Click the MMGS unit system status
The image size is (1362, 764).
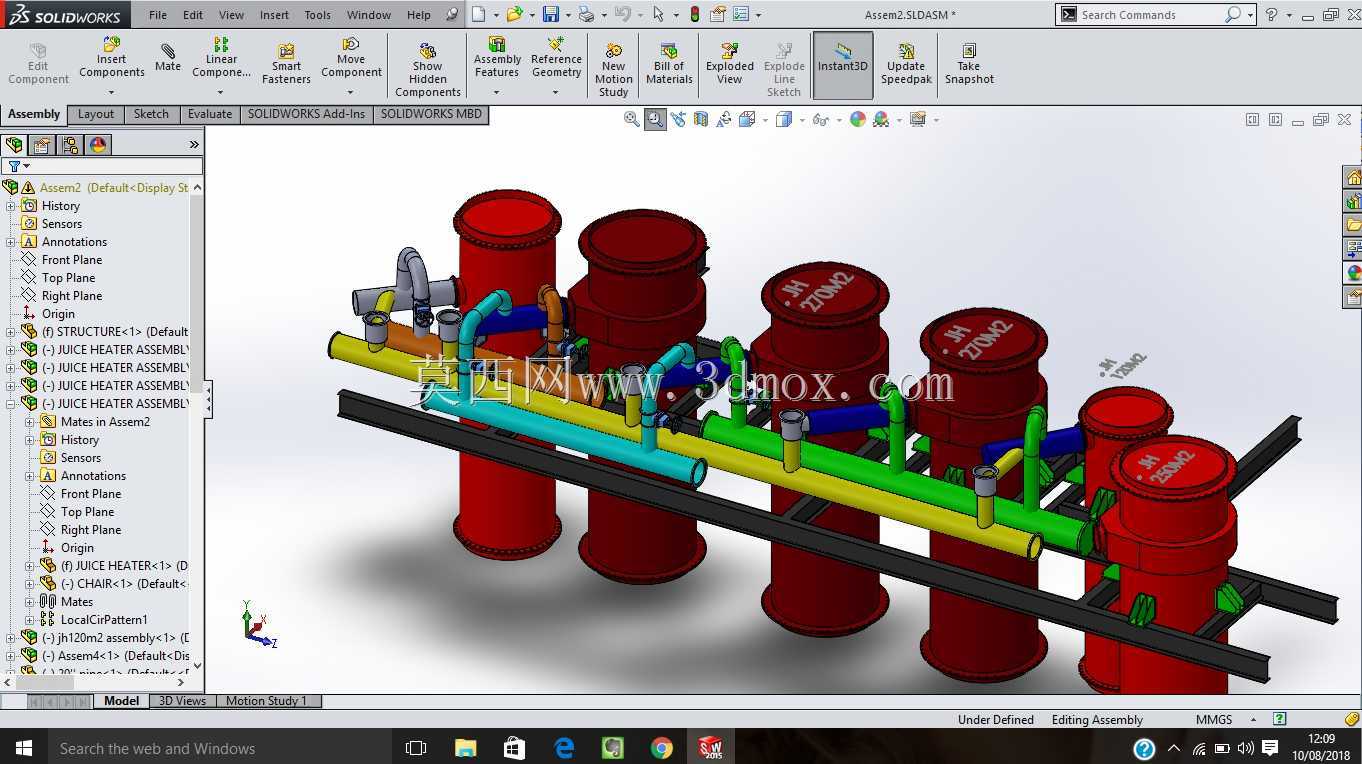[x=1214, y=720]
